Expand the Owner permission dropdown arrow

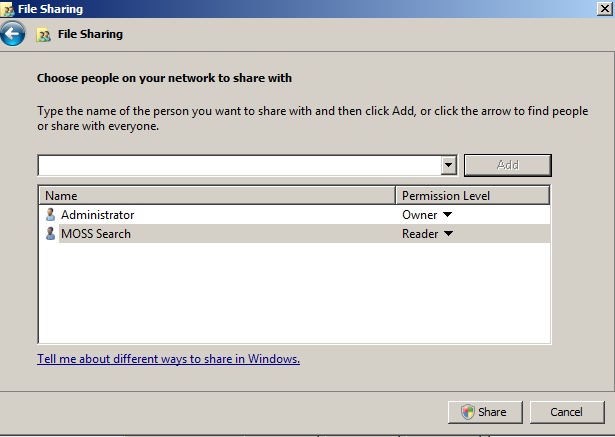tap(447, 215)
